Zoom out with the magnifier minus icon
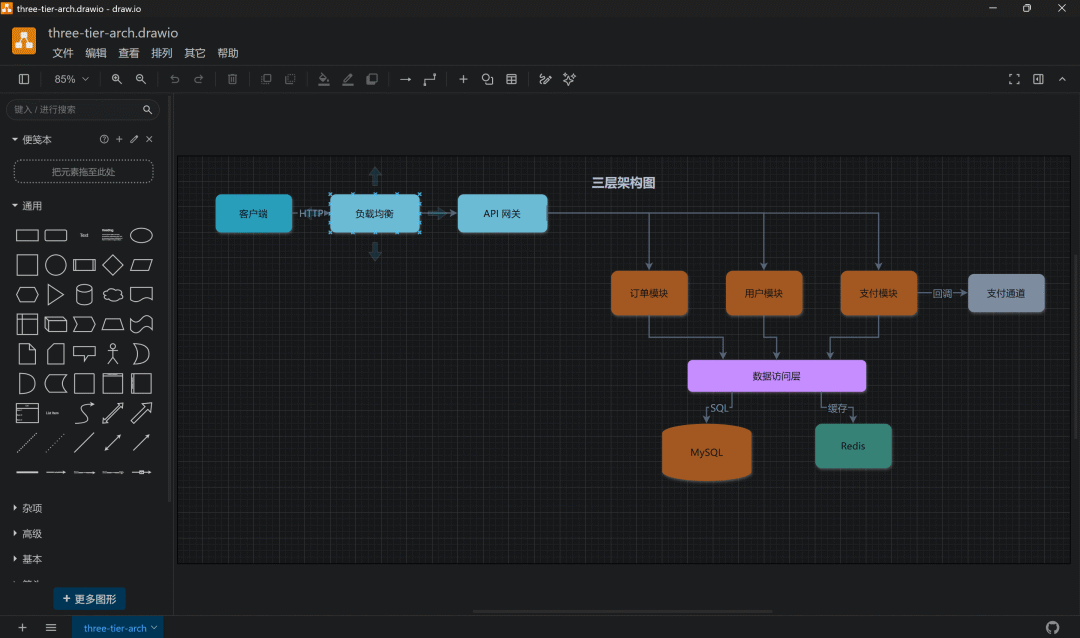The height and width of the screenshot is (638, 1080). coord(141,79)
